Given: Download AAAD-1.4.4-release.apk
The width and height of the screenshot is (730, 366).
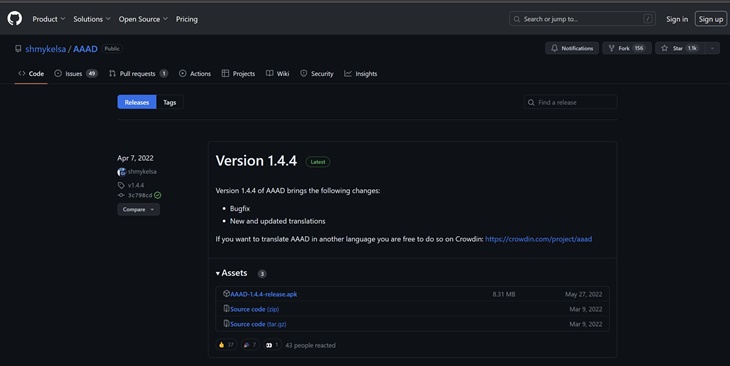Looking at the screenshot, I should (x=264, y=294).
